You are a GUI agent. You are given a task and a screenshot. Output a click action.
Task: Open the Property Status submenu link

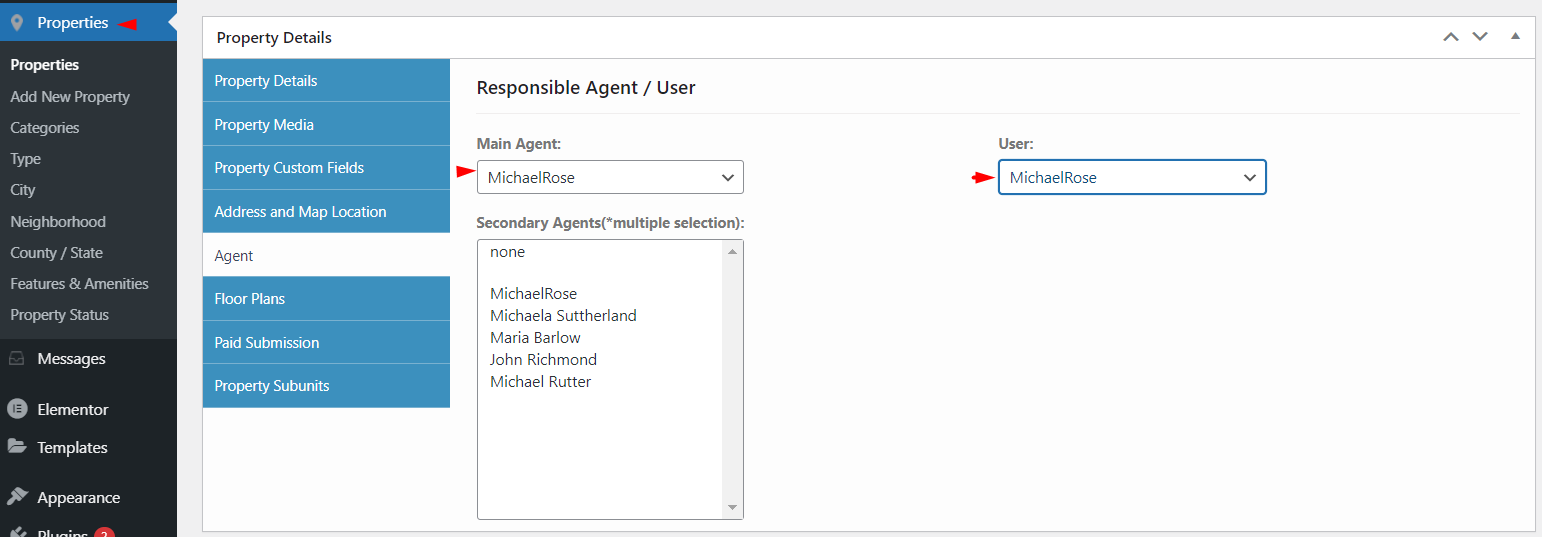click(x=60, y=314)
